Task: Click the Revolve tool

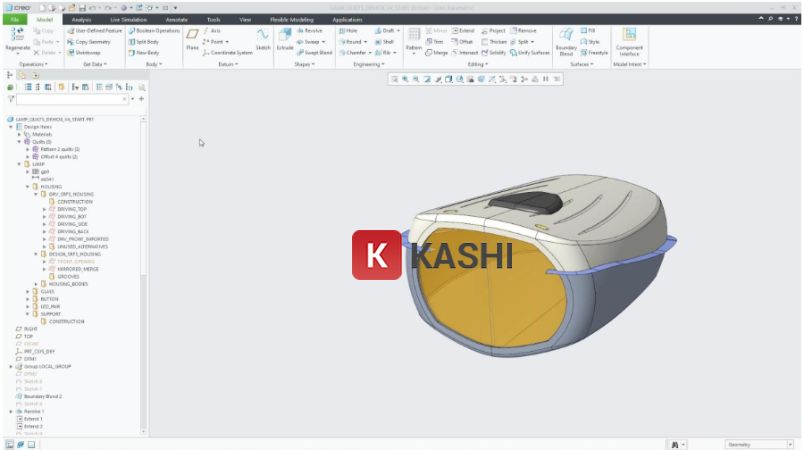Action: pos(310,30)
